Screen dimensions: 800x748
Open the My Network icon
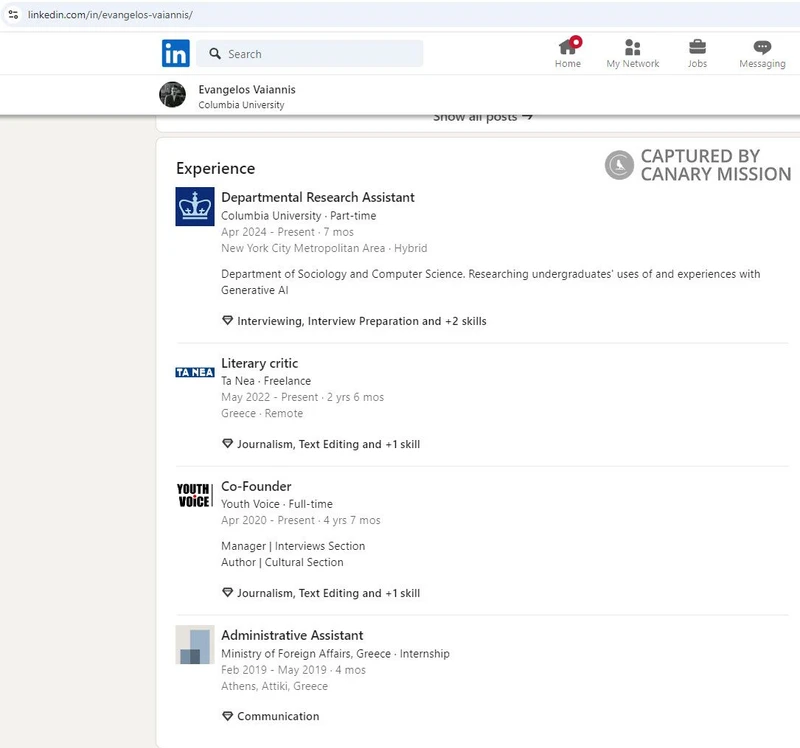632,48
